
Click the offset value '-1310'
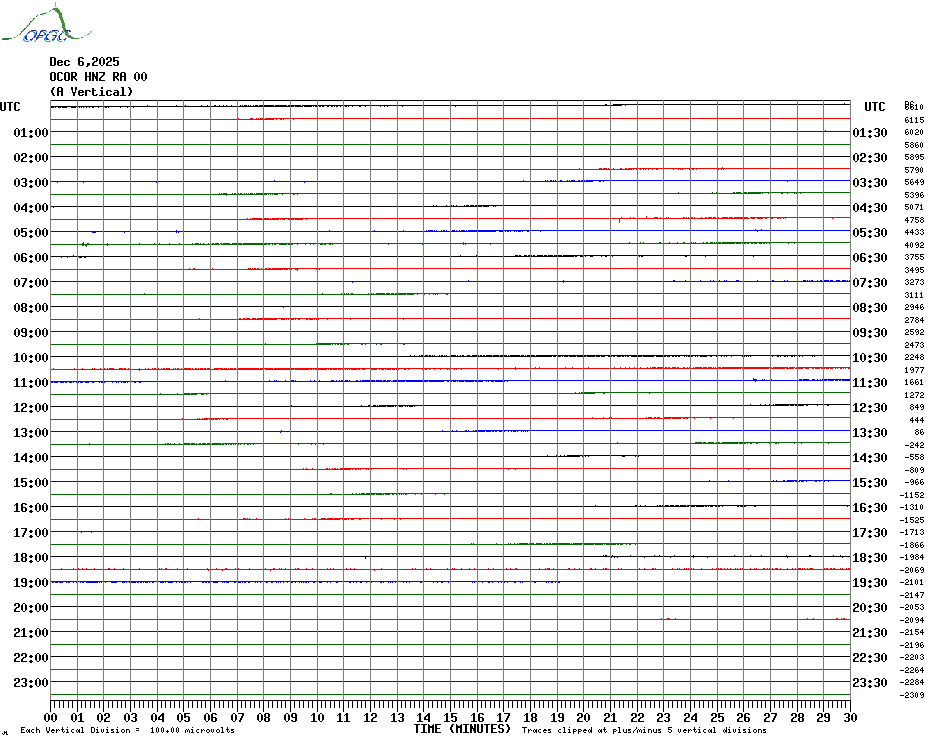[x=912, y=507]
